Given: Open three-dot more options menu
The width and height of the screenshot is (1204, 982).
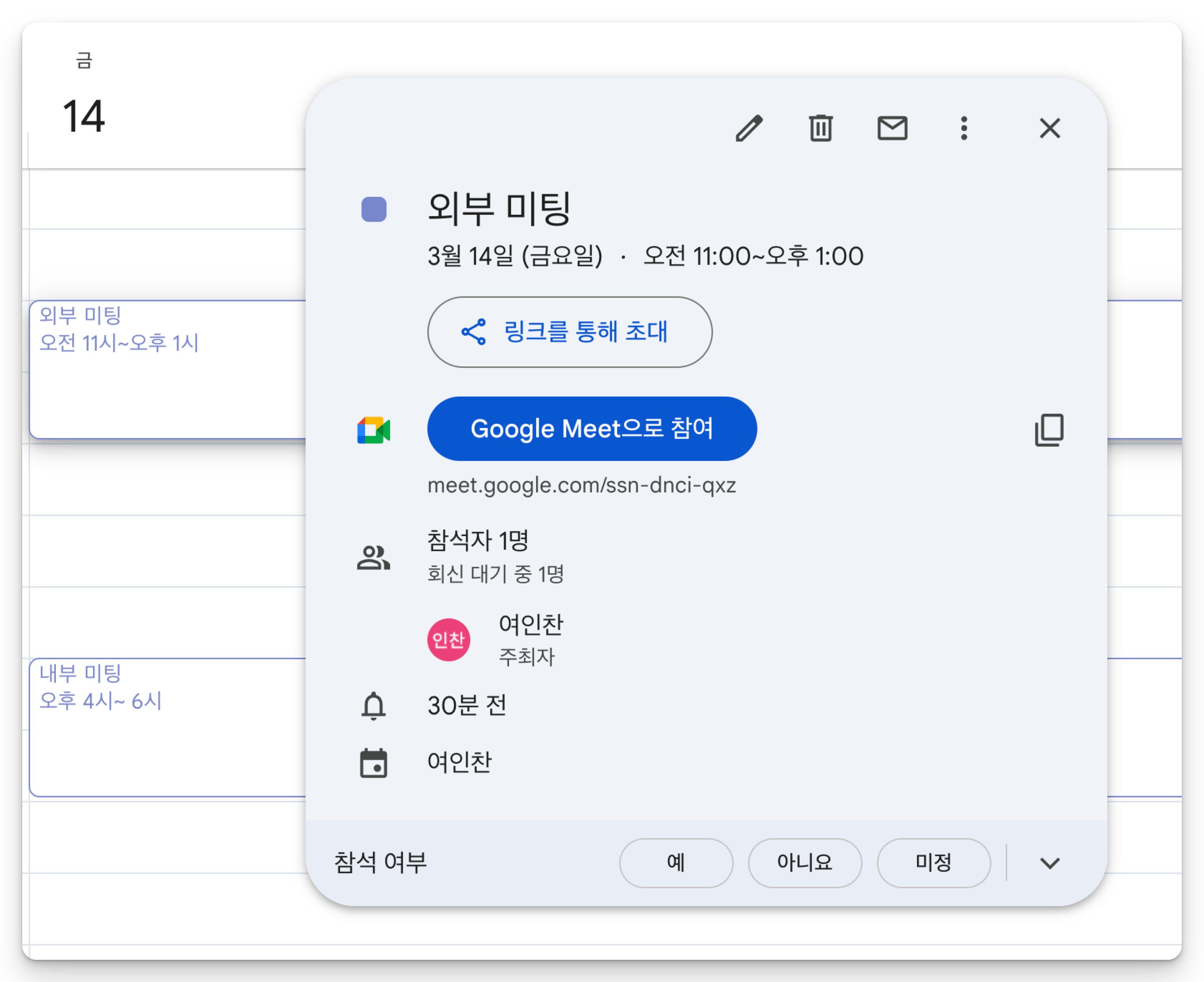Looking at the screenshot, I should pyautogui.click(x=964, y=128).
